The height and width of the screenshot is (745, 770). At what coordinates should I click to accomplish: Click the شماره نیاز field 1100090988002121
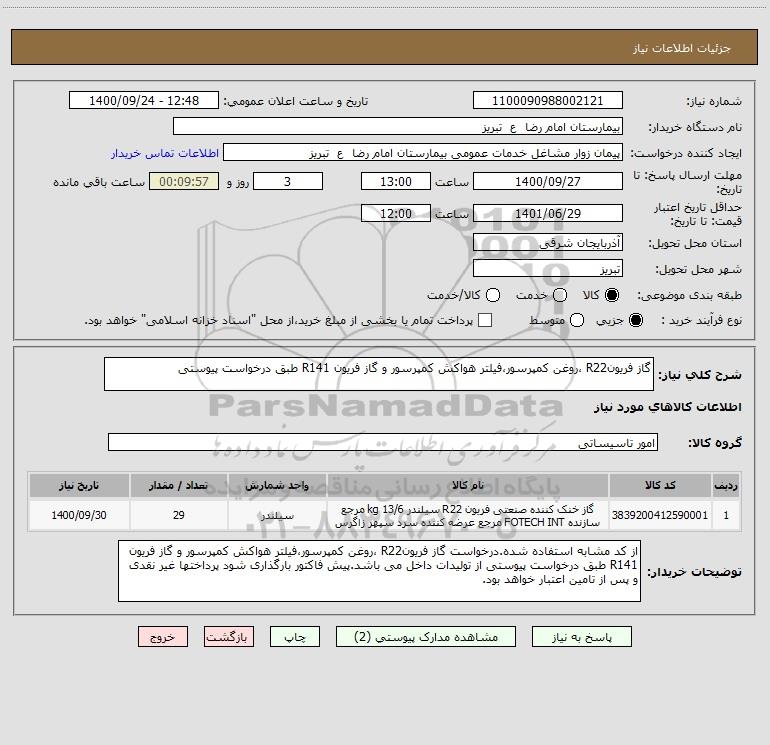pos(548,101)
